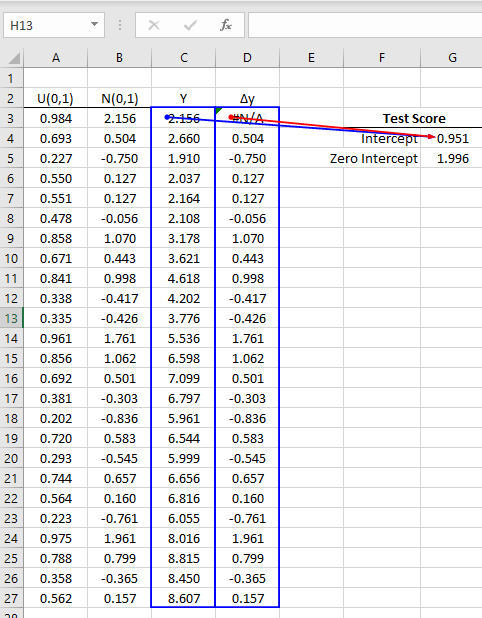Click the green error indicator in cell D3
This screenshot has height=618, width=482.
219,110
